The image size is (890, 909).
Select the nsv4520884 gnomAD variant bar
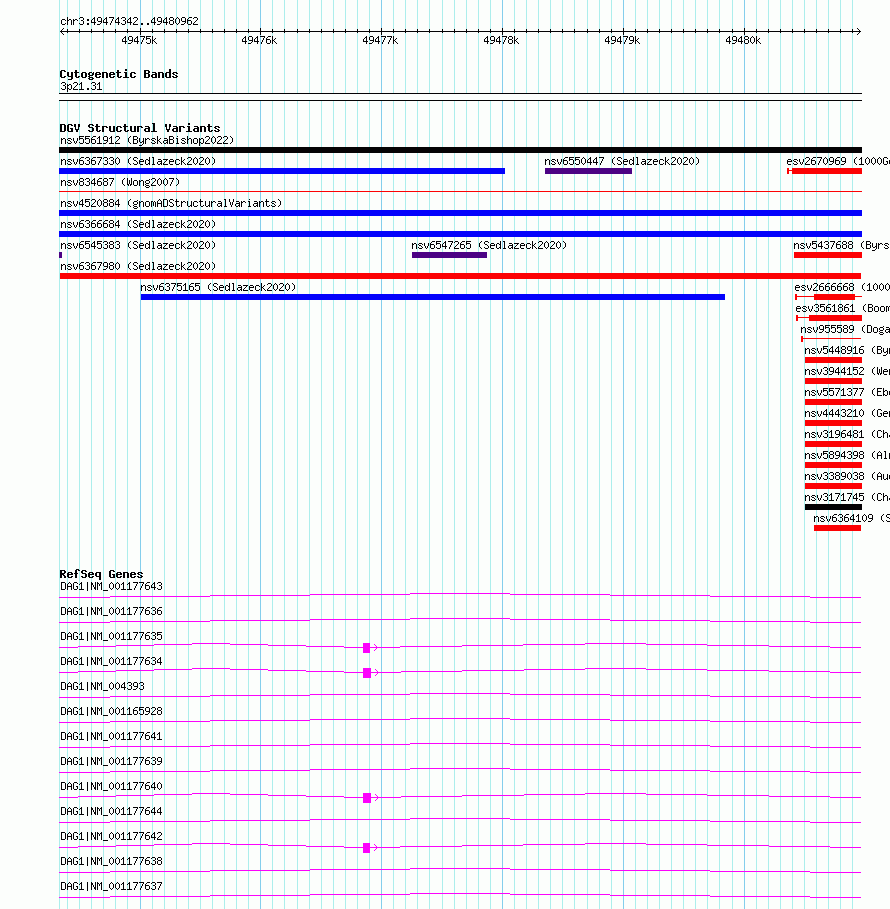[x=460, y=213]
